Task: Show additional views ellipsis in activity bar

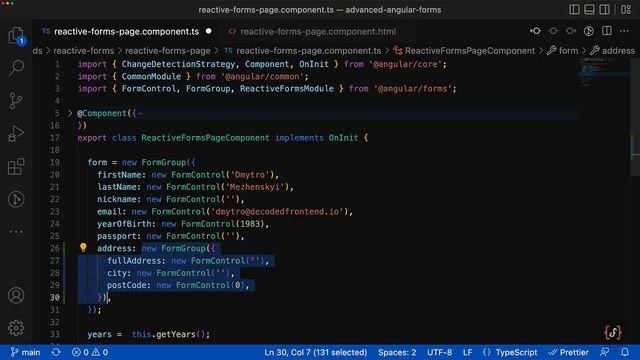Action: click(x=16, y=231)
